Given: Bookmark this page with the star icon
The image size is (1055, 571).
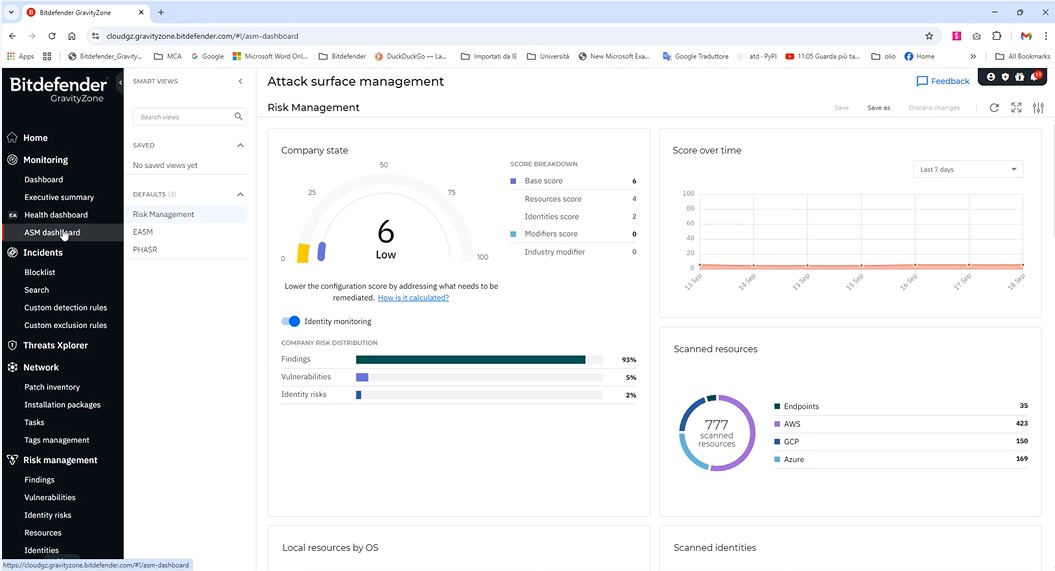Looking at the screenshot, I should (x=929, y=36).
